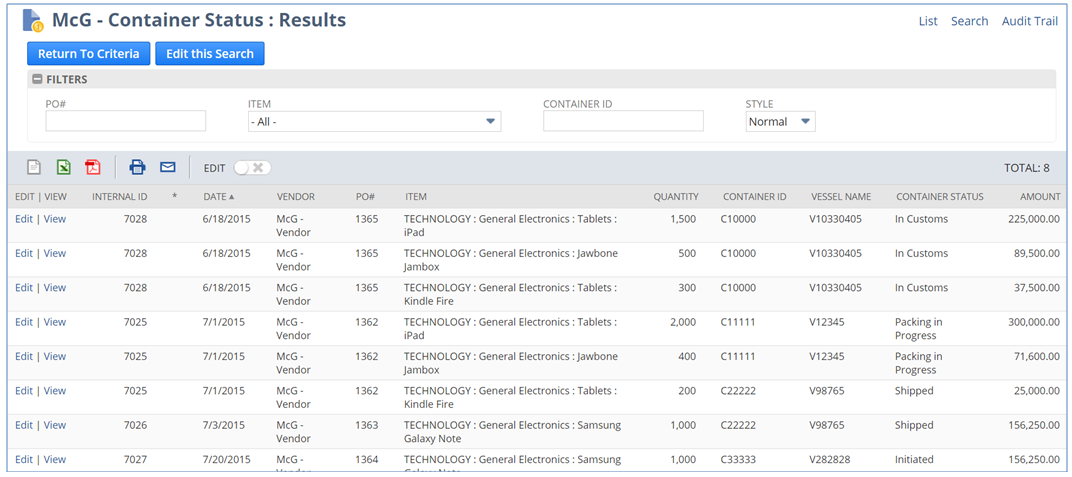This screenshot has height=477, width=1072.
Task: Click the PO# filter input field
Action: [x=126, y=122]
